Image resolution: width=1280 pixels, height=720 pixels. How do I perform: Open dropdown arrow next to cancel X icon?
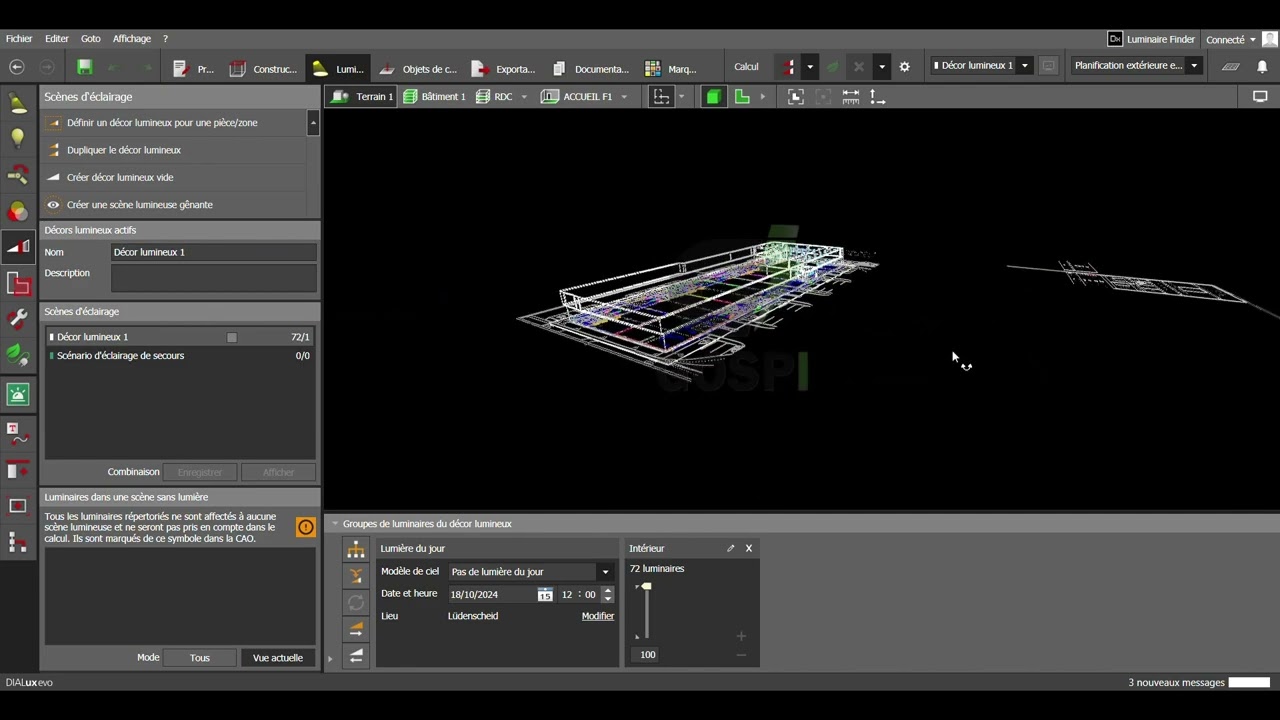[881, 67]
